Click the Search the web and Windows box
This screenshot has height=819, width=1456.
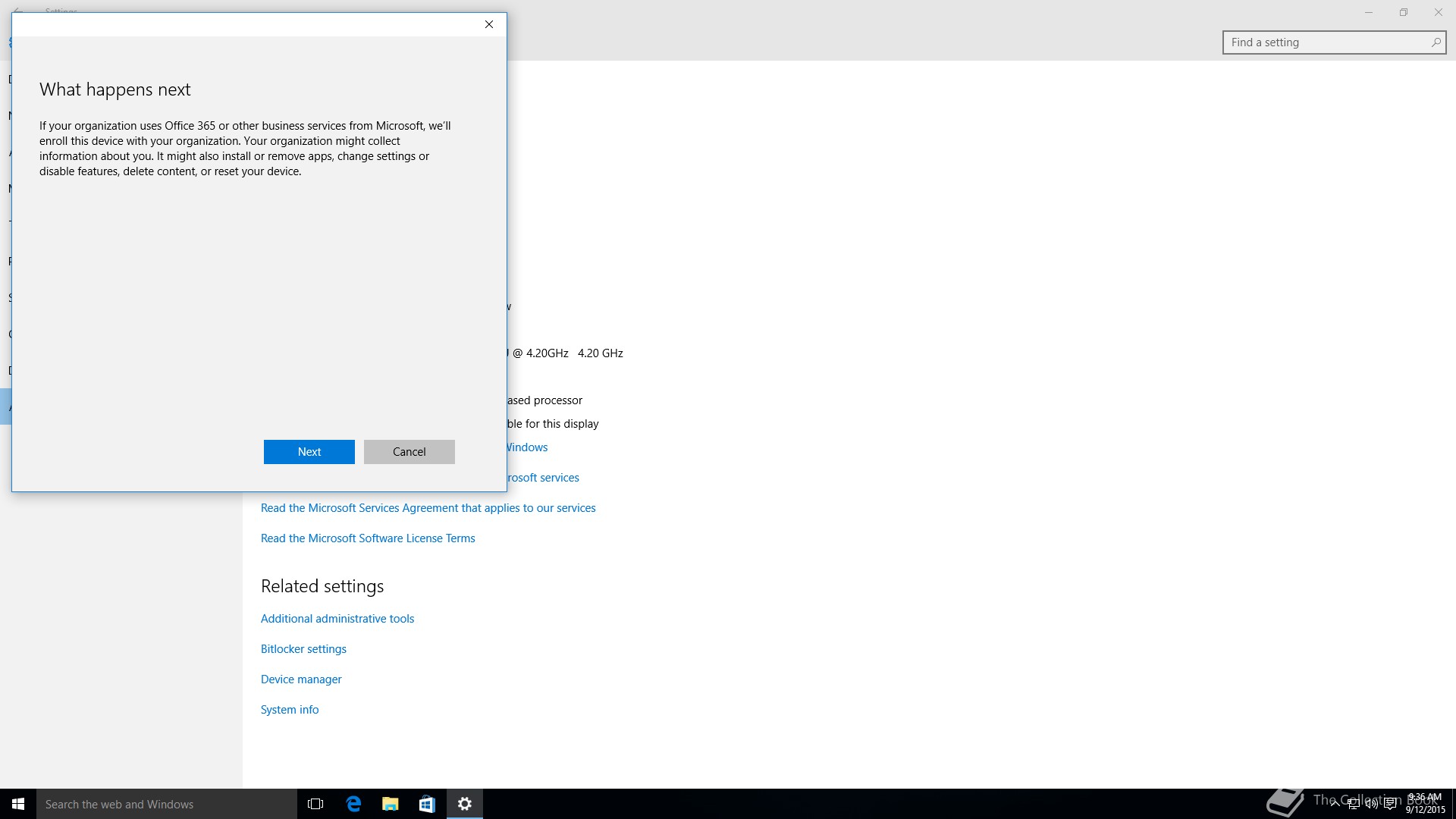(x=167, y=804)
